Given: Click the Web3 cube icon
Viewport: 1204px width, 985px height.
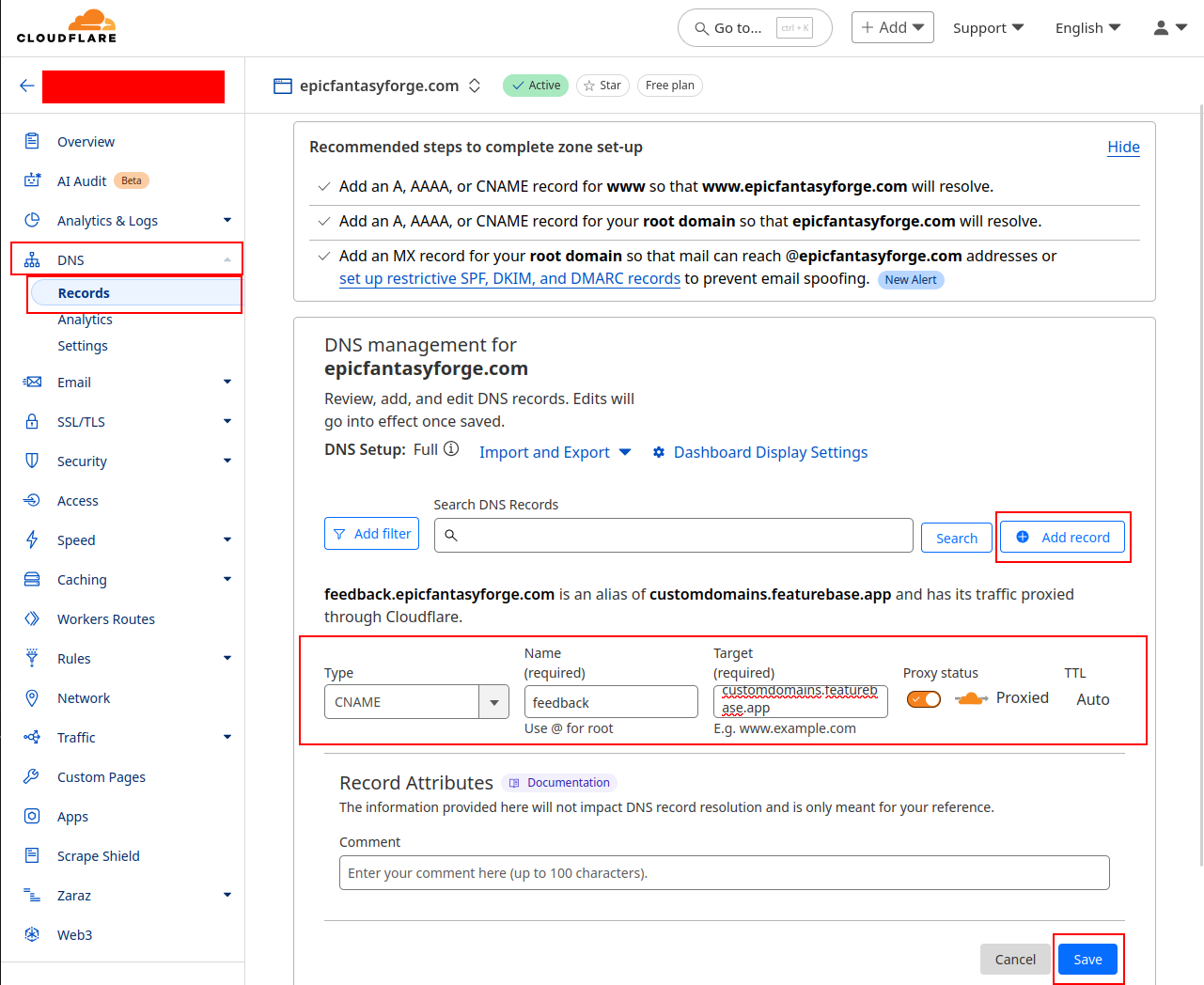Looking at the screenshot, I should point(32,934).
